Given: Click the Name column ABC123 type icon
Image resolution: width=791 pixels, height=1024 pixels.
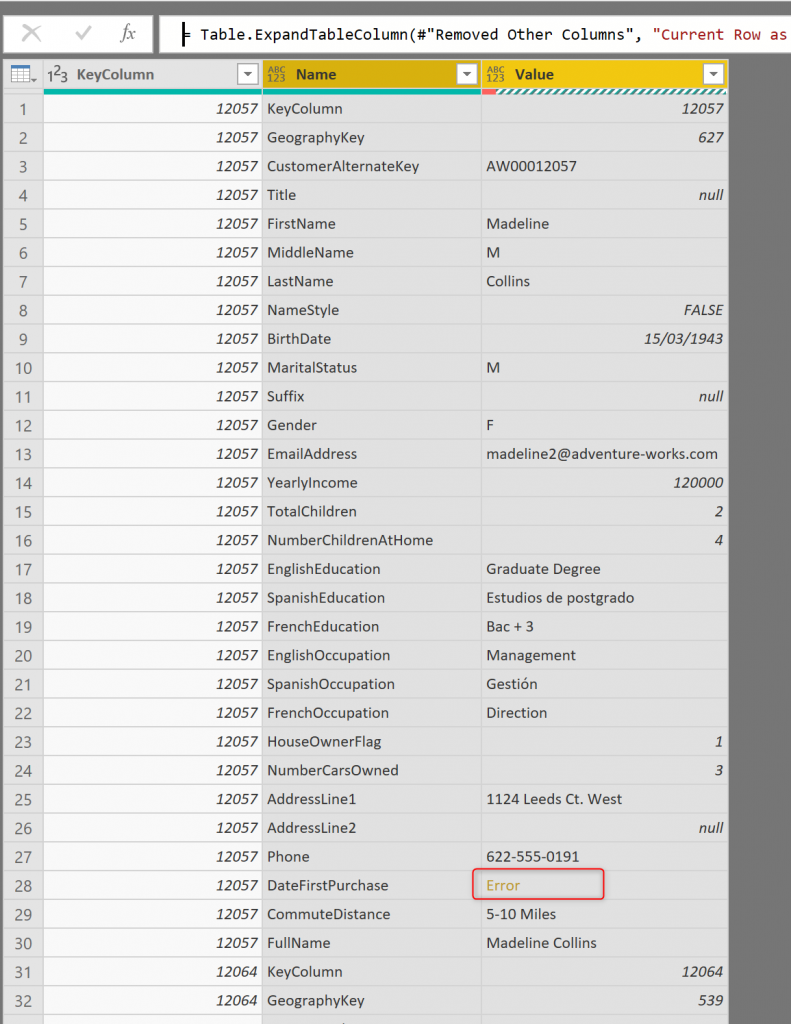Looking at the screenshot, I should click(277, 75).
